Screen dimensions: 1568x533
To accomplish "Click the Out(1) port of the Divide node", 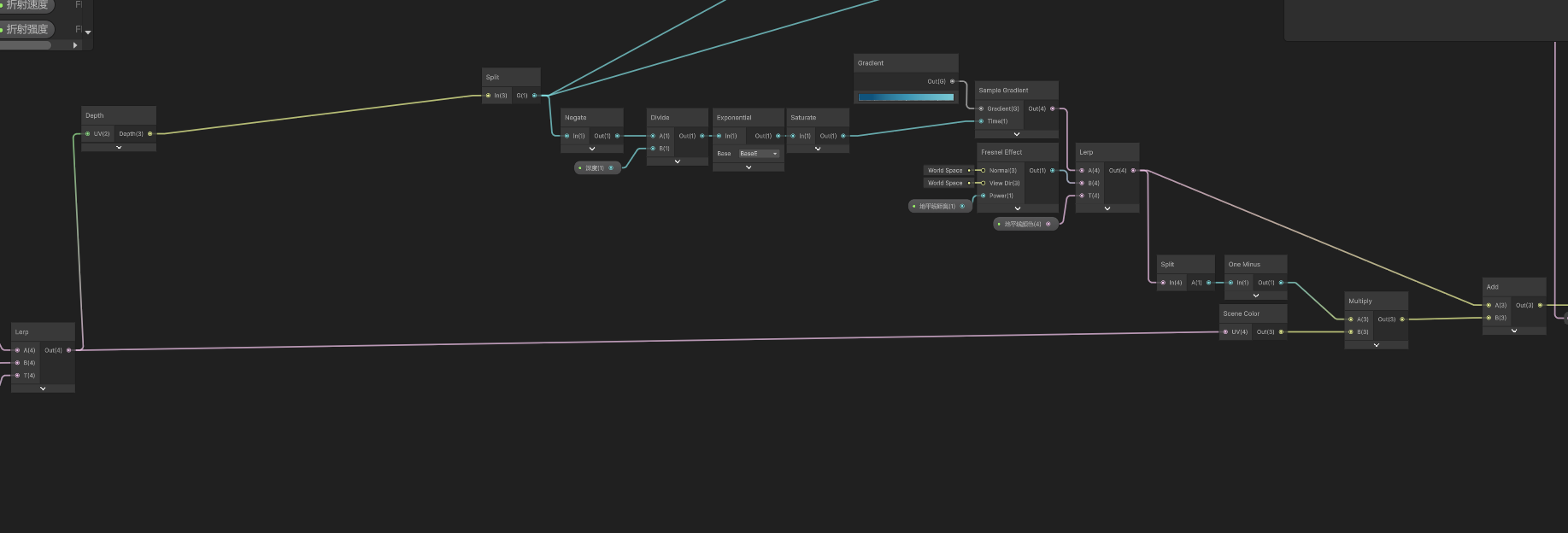I will click(x=702, y=136).
